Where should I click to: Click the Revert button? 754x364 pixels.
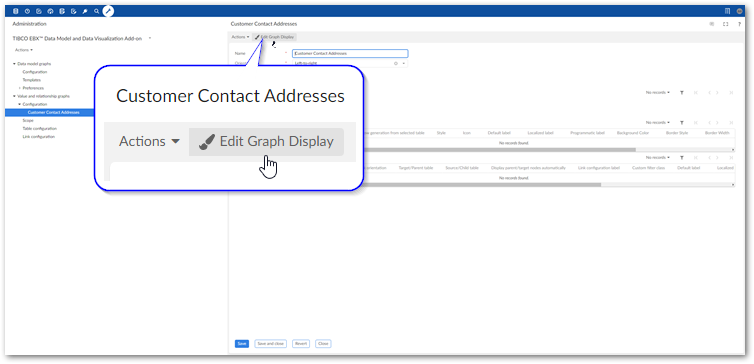(301, 344)
